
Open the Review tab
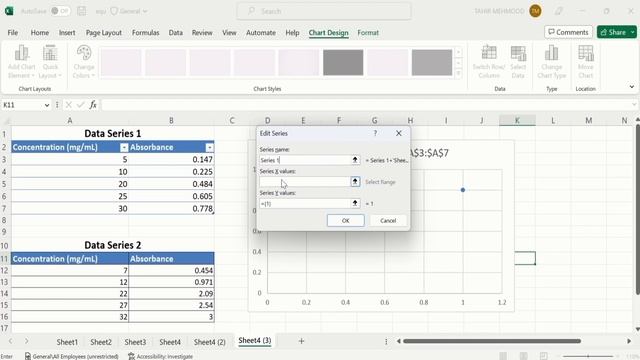(x=202, y=33)
